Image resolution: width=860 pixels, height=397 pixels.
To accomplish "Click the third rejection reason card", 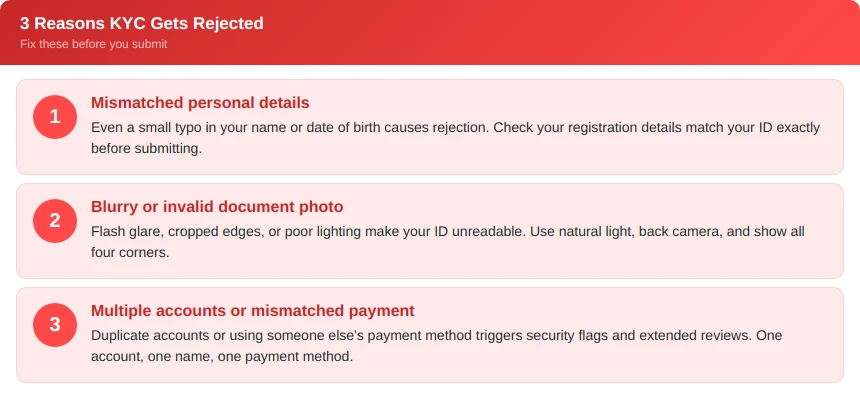I will [x=430, y=335].
